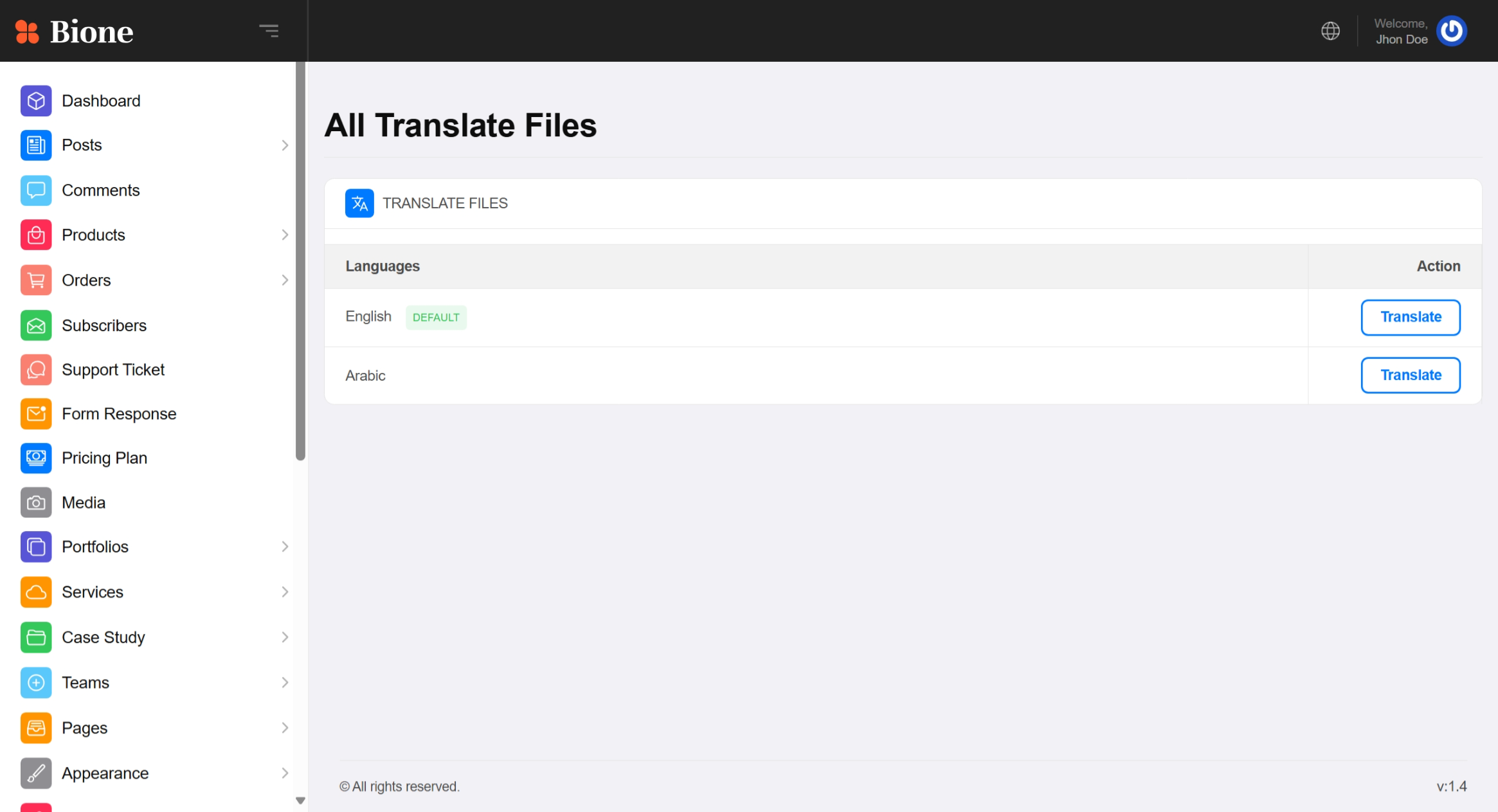Click the Case Study folder icon
This screenshot has width=1498, height=812.
[x=36, y=638]
